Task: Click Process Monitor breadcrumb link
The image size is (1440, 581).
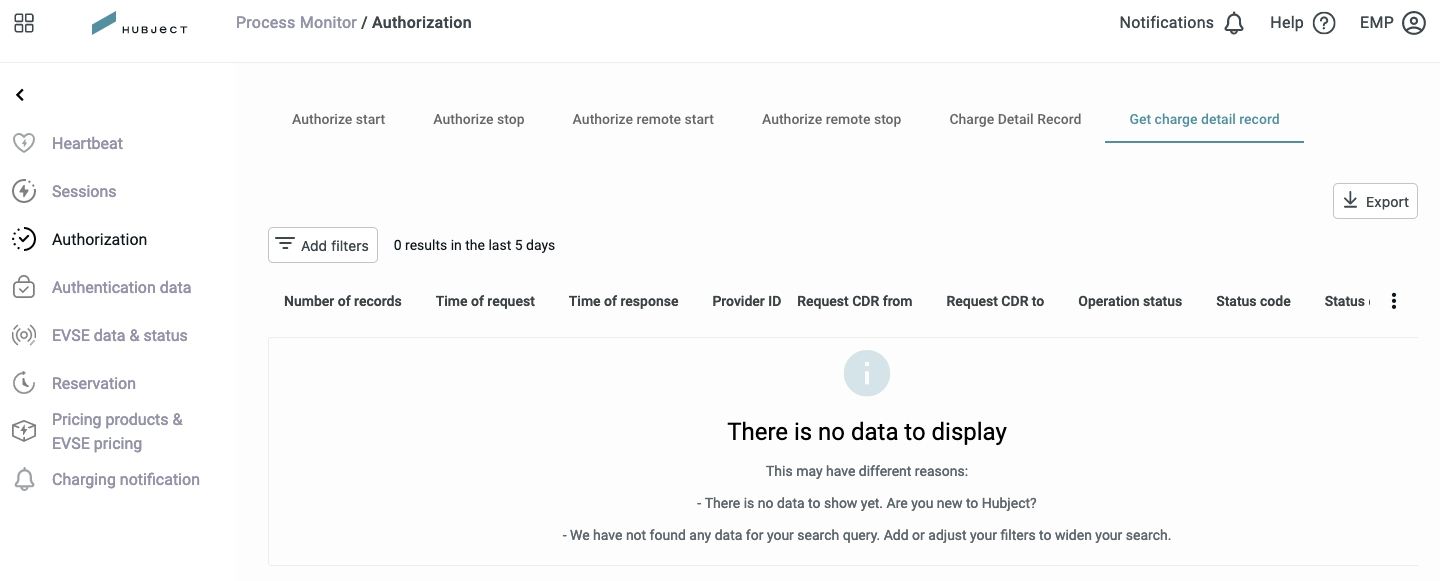Action: (296, 22)
